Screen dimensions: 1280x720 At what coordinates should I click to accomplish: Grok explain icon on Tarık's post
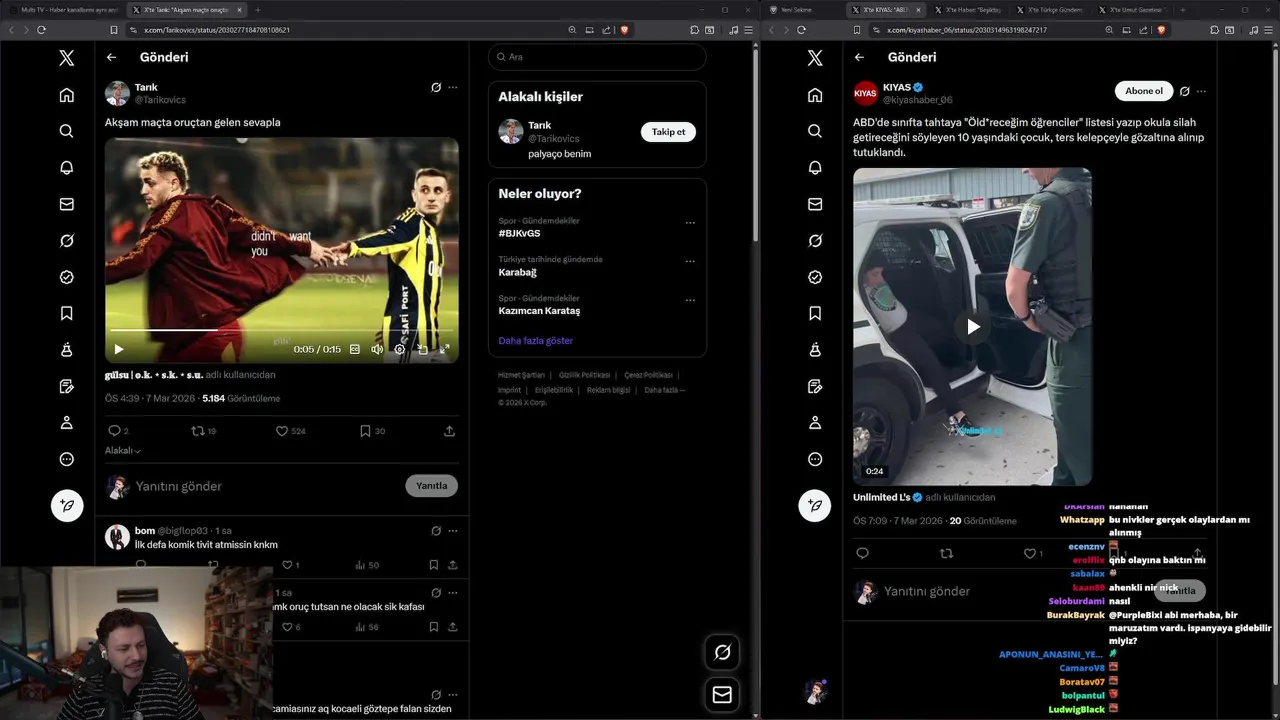(x=436, y=88)
